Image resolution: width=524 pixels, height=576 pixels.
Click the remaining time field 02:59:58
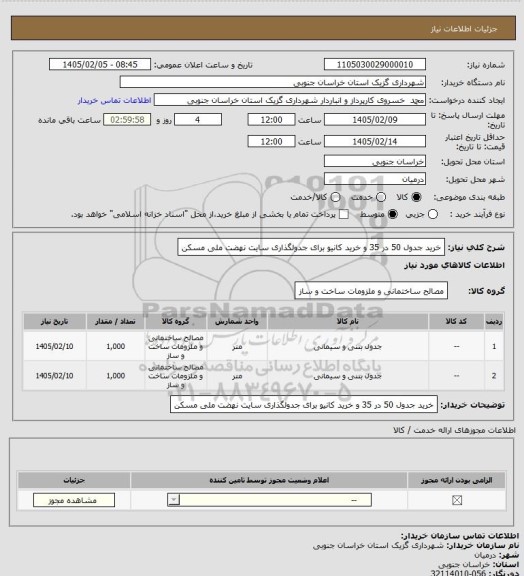pos(127,120)
